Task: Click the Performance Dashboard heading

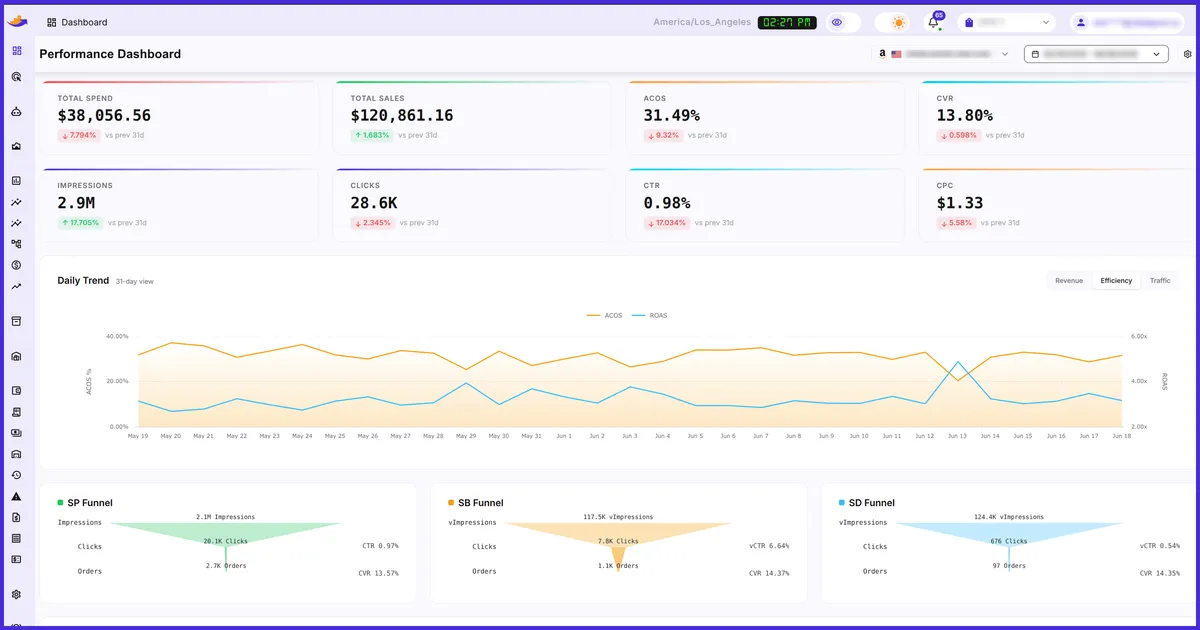Action: click(110, 54)
